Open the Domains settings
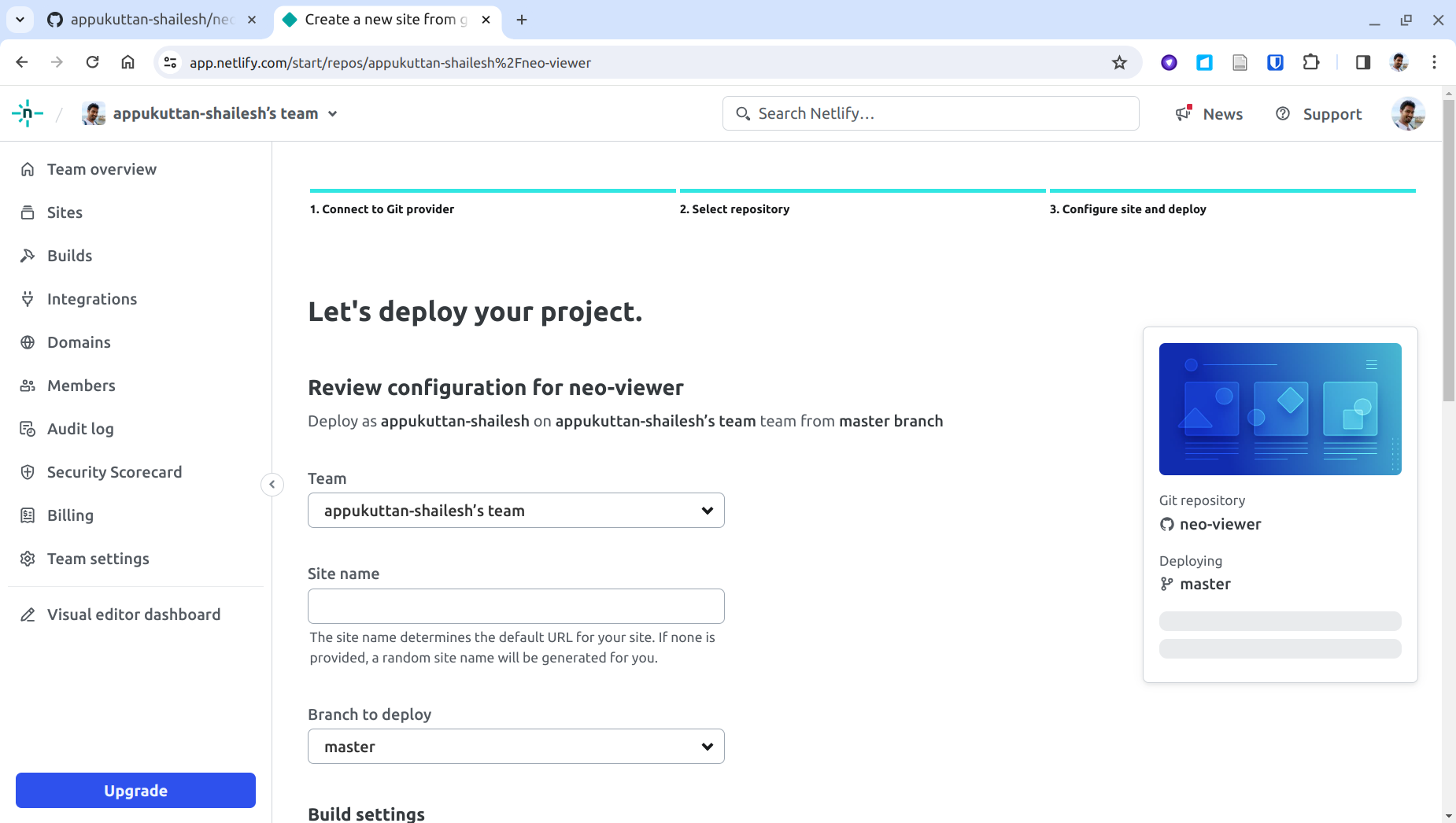This screenshot has width=1456, height=823. point(79,341)
